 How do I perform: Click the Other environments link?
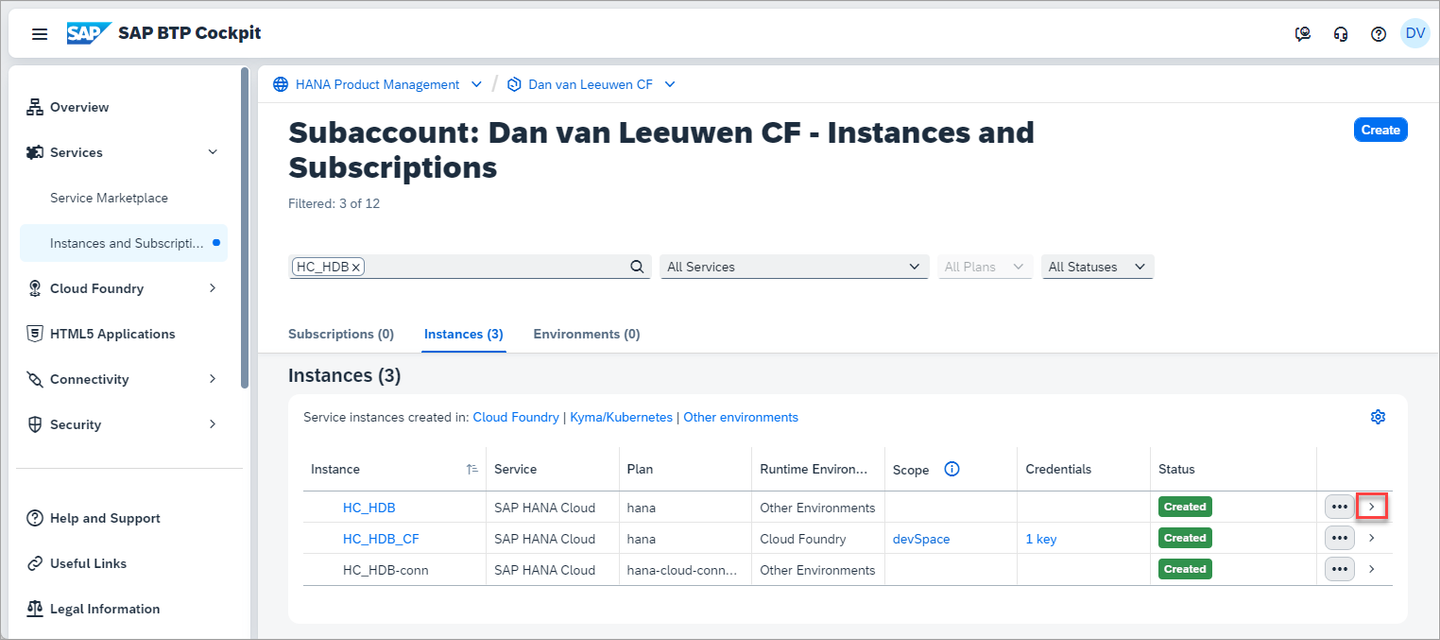[x=741, y=417]
